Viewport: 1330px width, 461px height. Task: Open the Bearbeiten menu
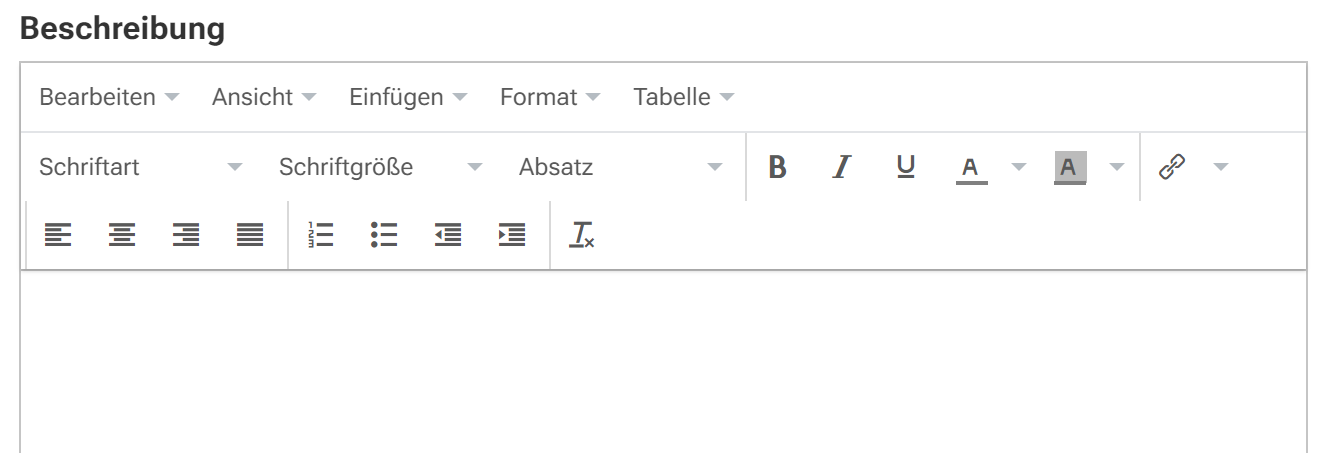coord(109,98)
